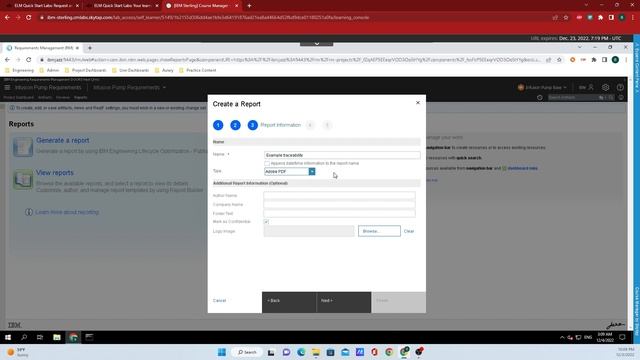Open the help question mark icon in header

tap(620, 87)
